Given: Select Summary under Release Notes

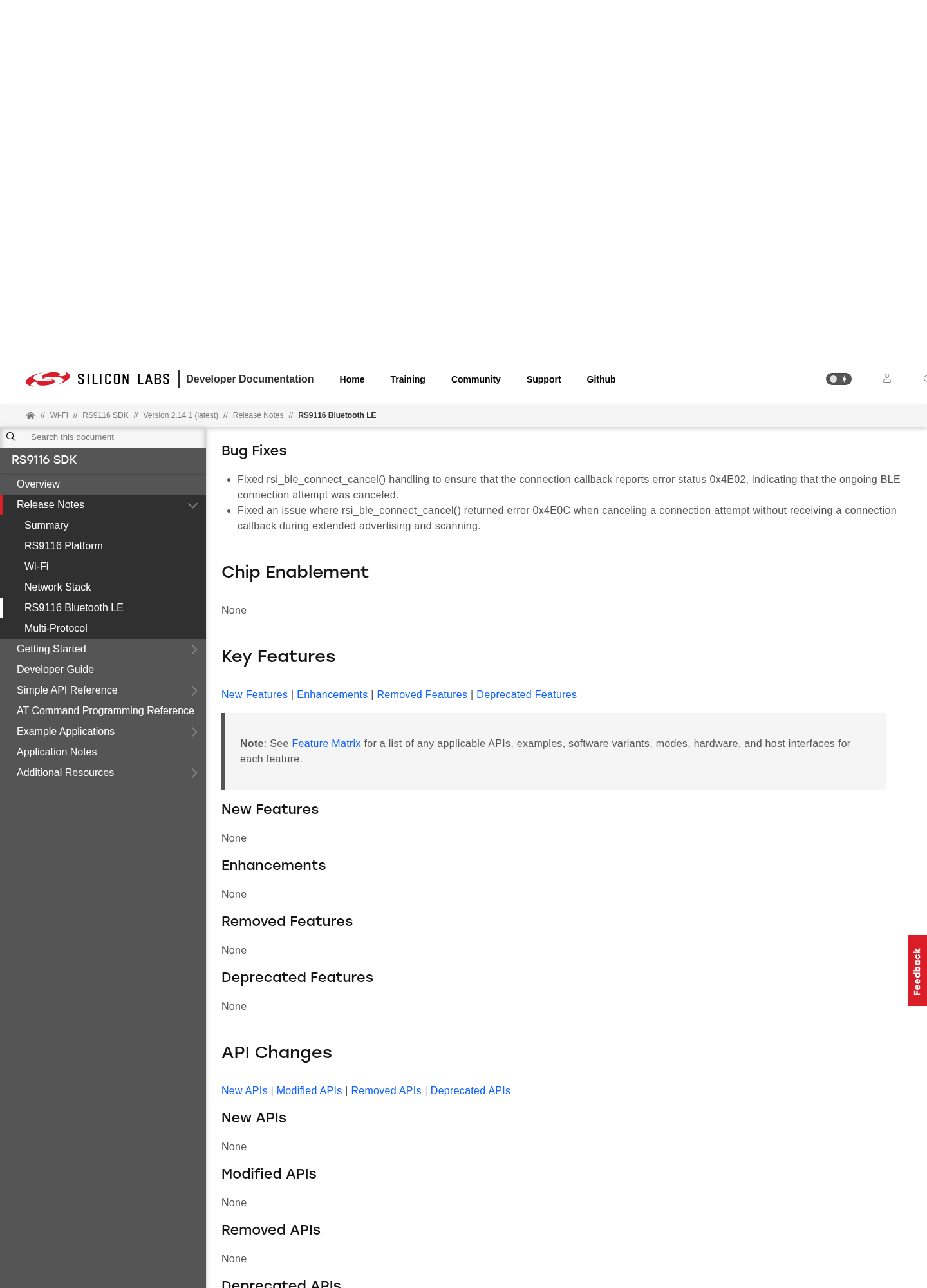Looking at the screenshot, I should pos(103,526).
